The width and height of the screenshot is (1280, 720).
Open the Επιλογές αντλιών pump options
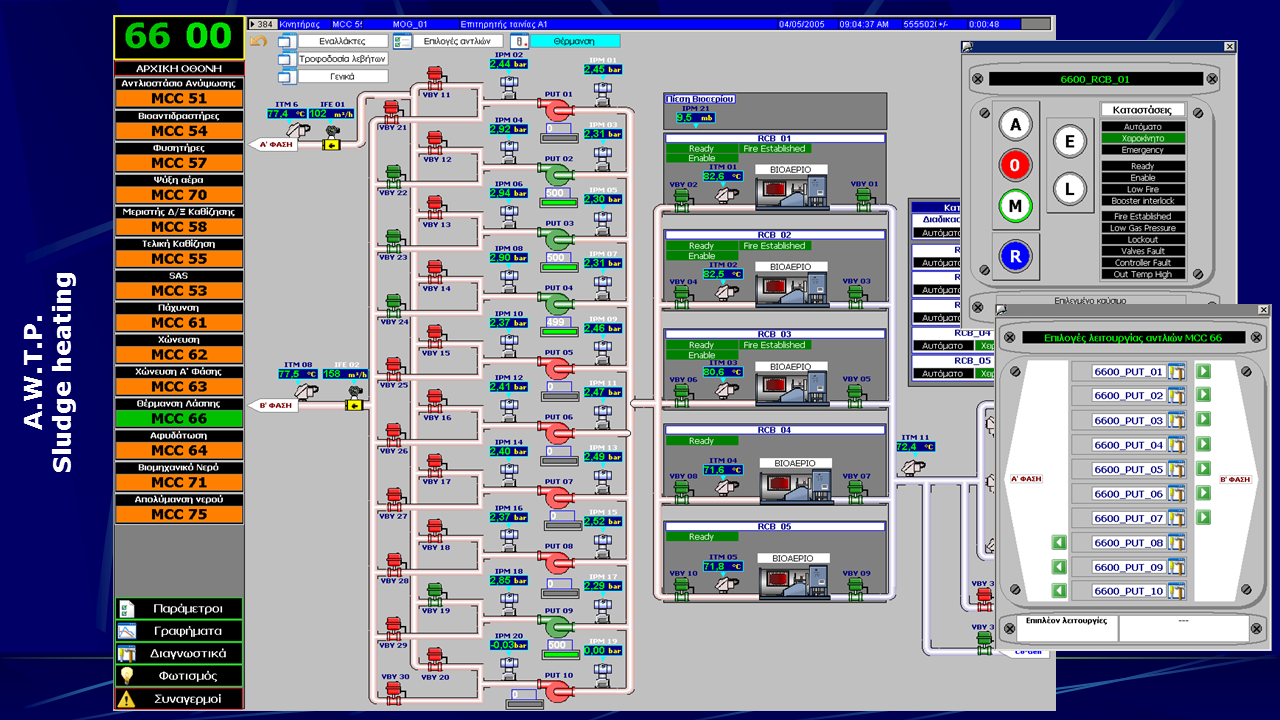pos(456,41)
